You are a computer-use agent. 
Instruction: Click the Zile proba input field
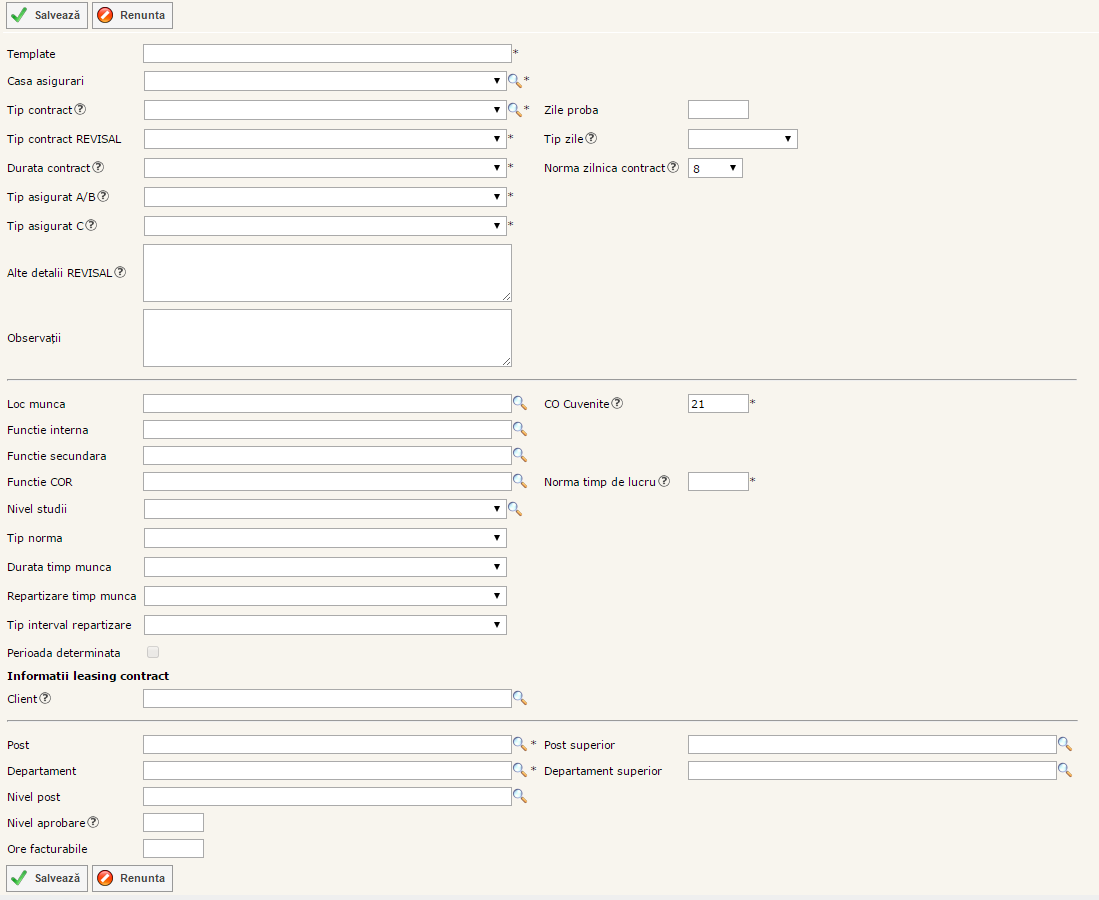(x=718, y=110)
